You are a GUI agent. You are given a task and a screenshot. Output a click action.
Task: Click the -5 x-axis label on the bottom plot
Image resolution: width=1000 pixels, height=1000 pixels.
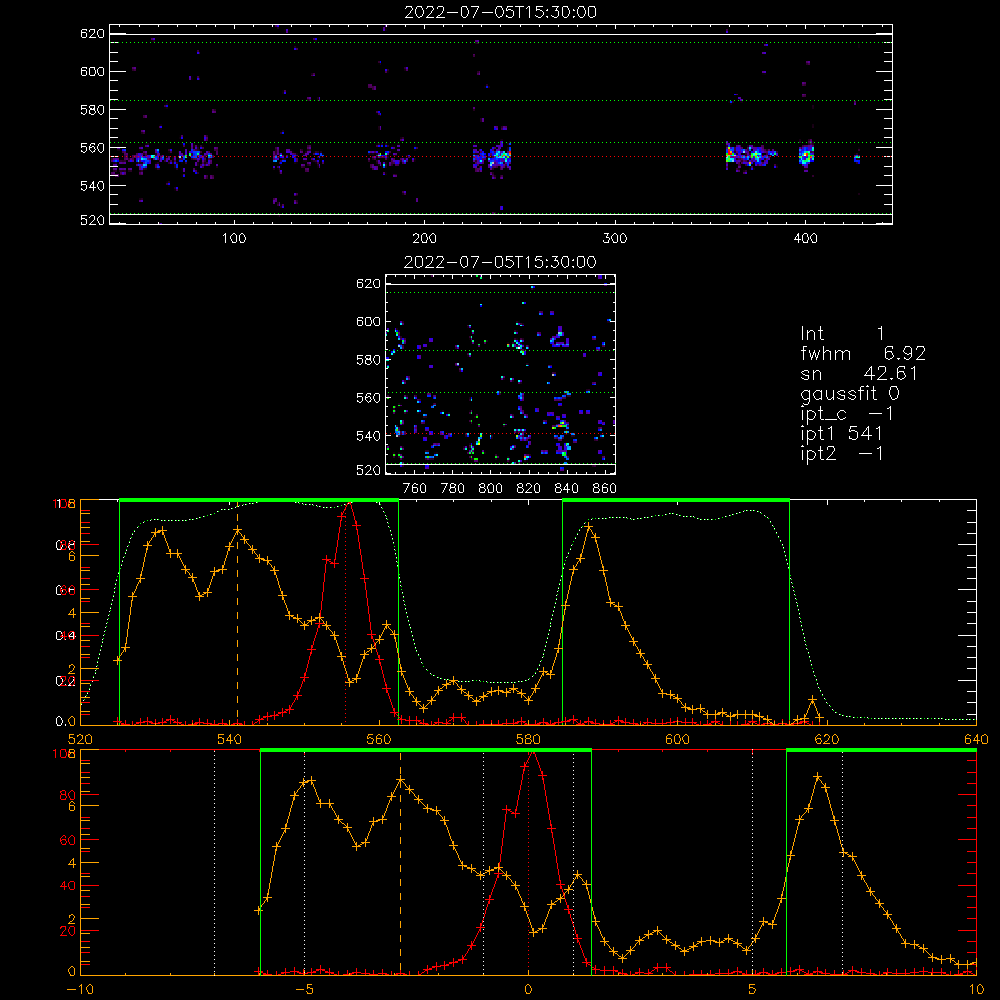pyautogui.click(x=305, y=989)
